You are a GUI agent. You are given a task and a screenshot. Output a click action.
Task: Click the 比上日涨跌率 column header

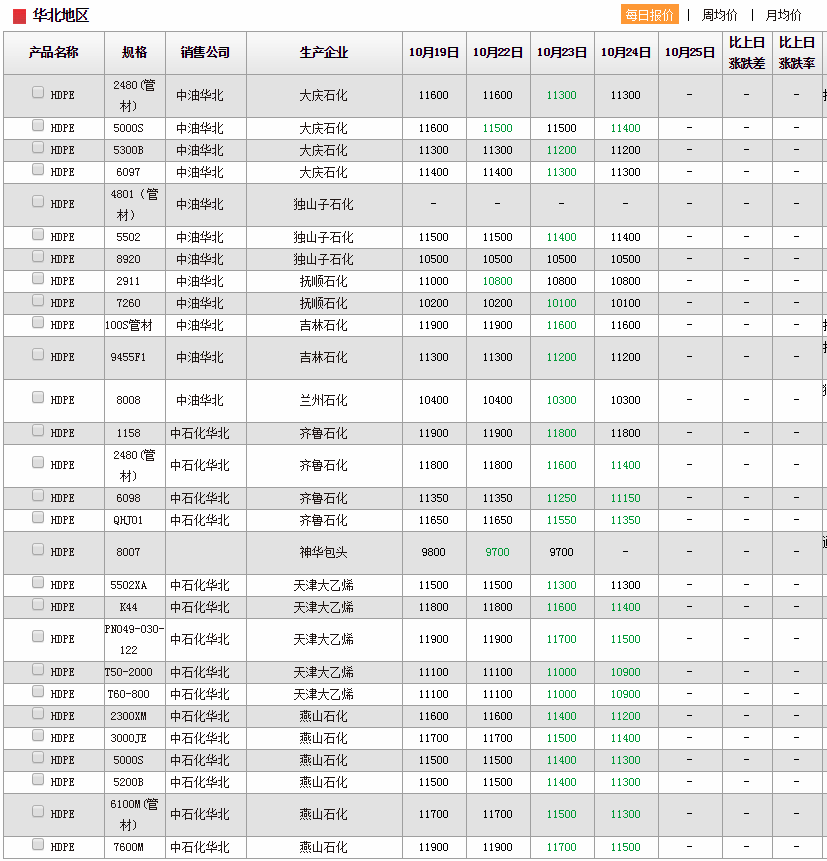pyautogui.click(x=797, y=53)
